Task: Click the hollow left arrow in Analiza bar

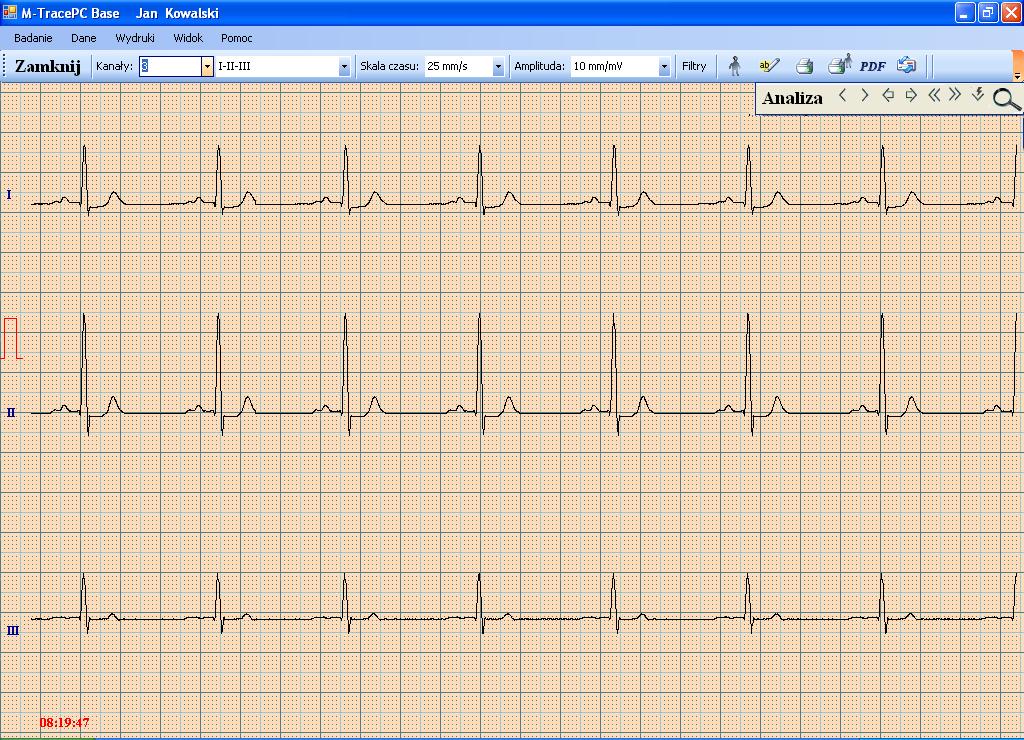Action: click(888, 95)
